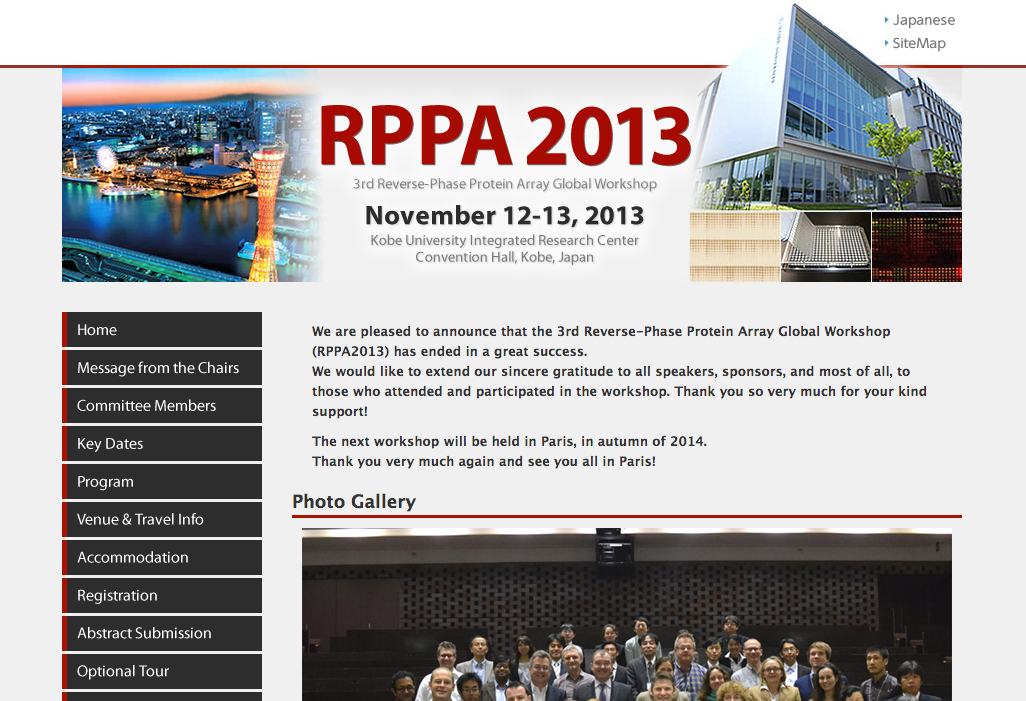1026x701 pixels.
Task: Open the SiteMap link
Action: pos(919,43)
